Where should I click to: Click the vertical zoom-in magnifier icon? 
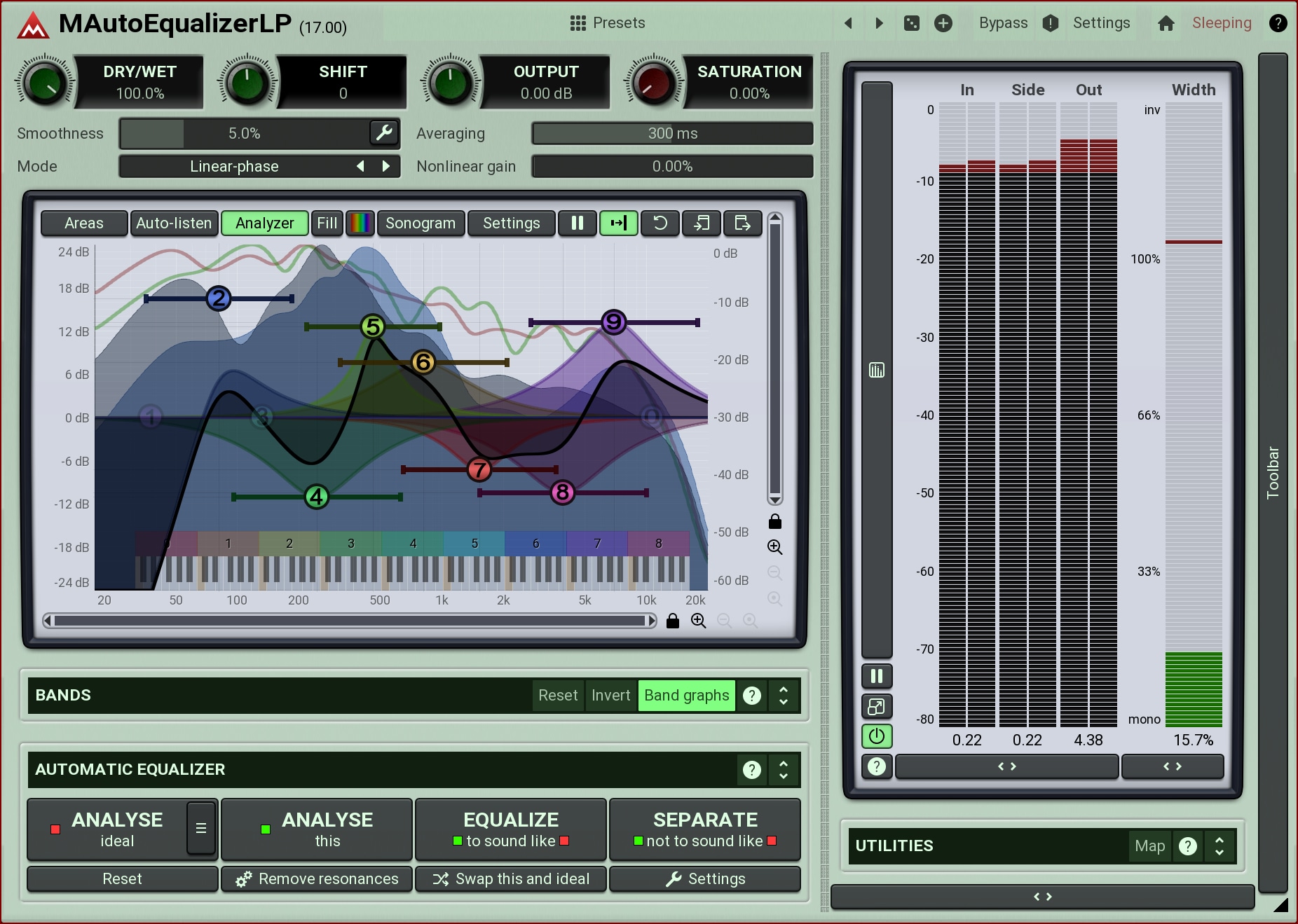tap(774, 547)
